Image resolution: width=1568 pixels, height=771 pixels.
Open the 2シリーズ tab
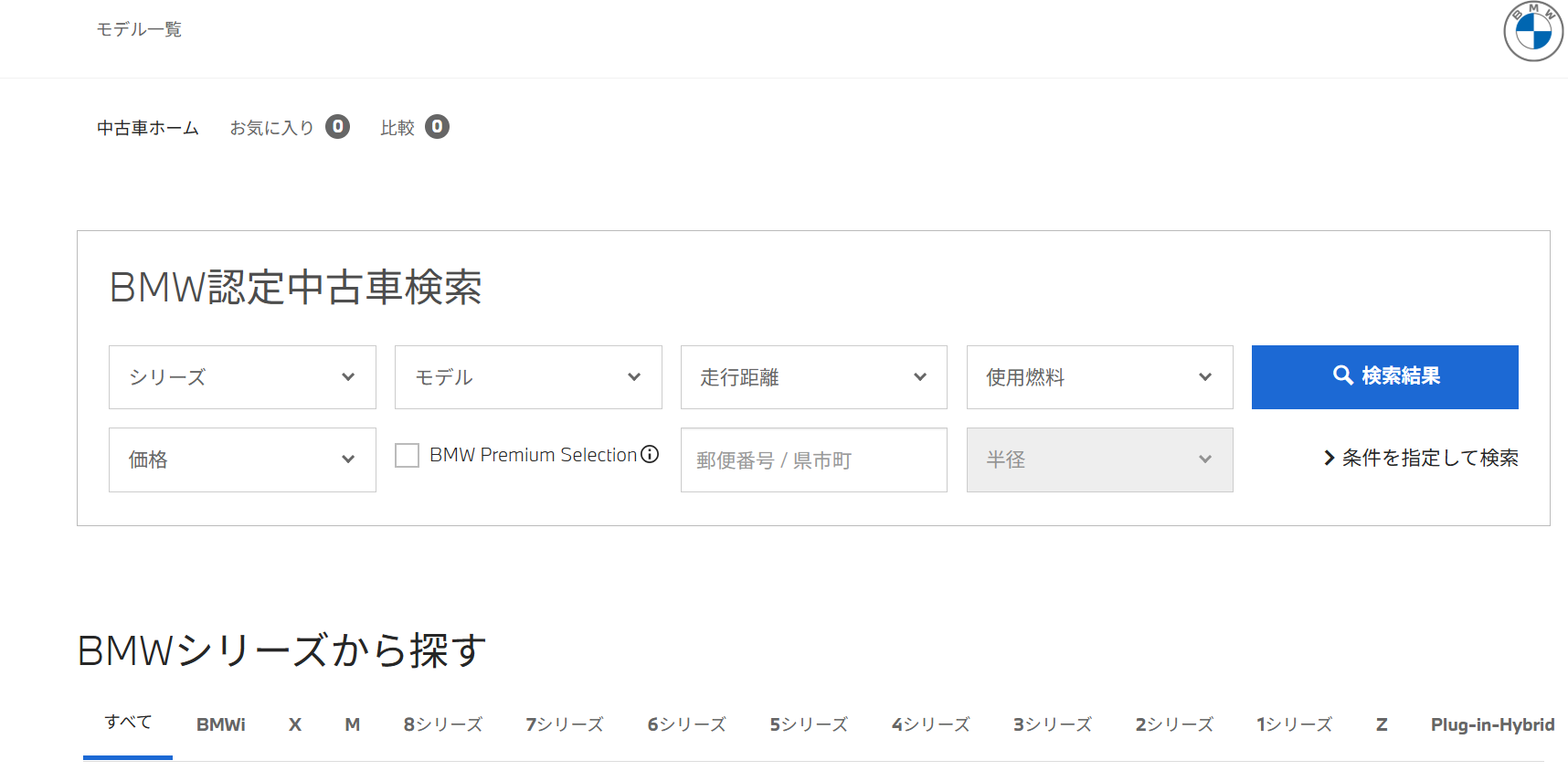[1175, 724]
